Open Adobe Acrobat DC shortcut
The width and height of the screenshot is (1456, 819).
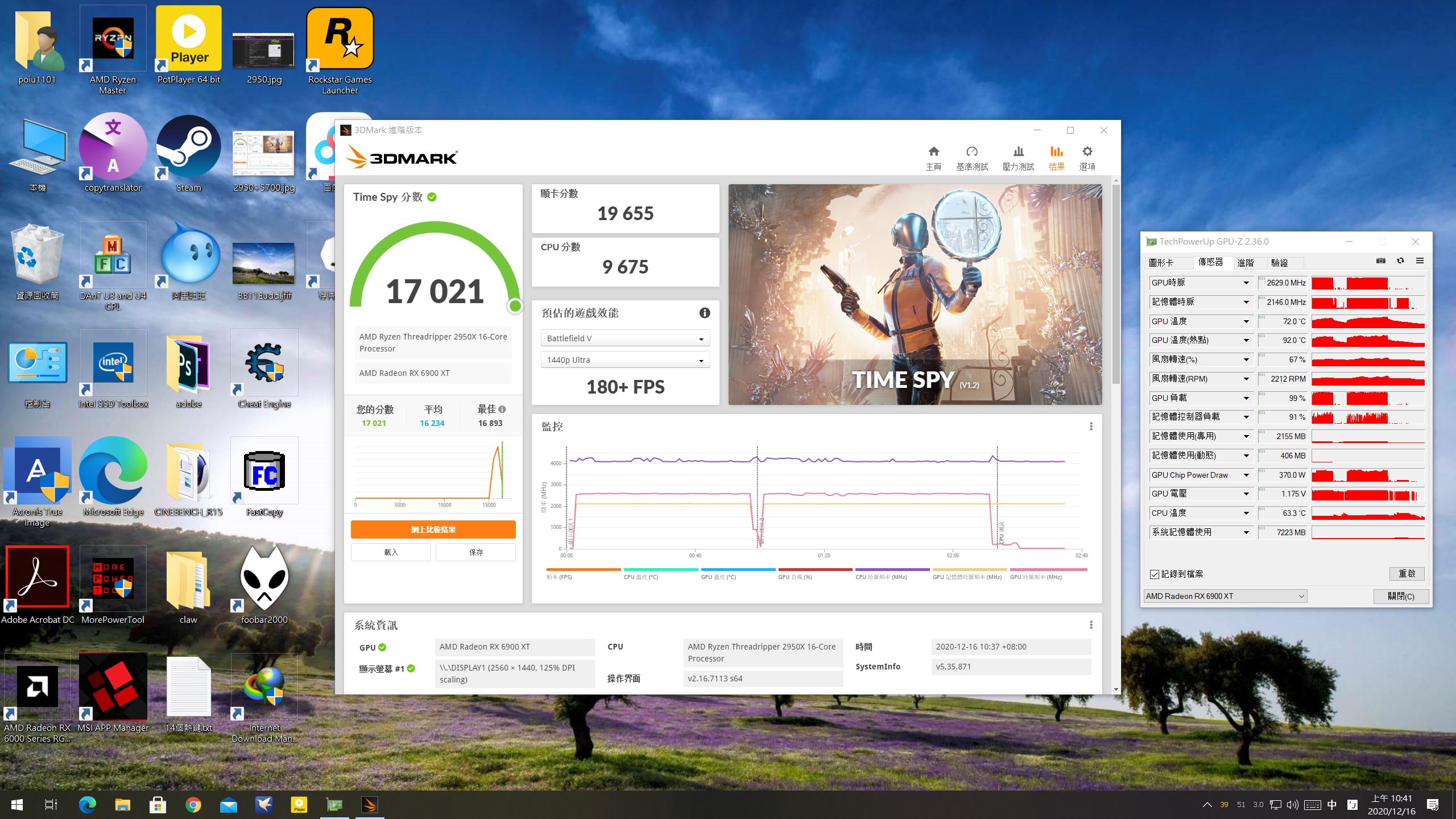(x=38, y=586)
